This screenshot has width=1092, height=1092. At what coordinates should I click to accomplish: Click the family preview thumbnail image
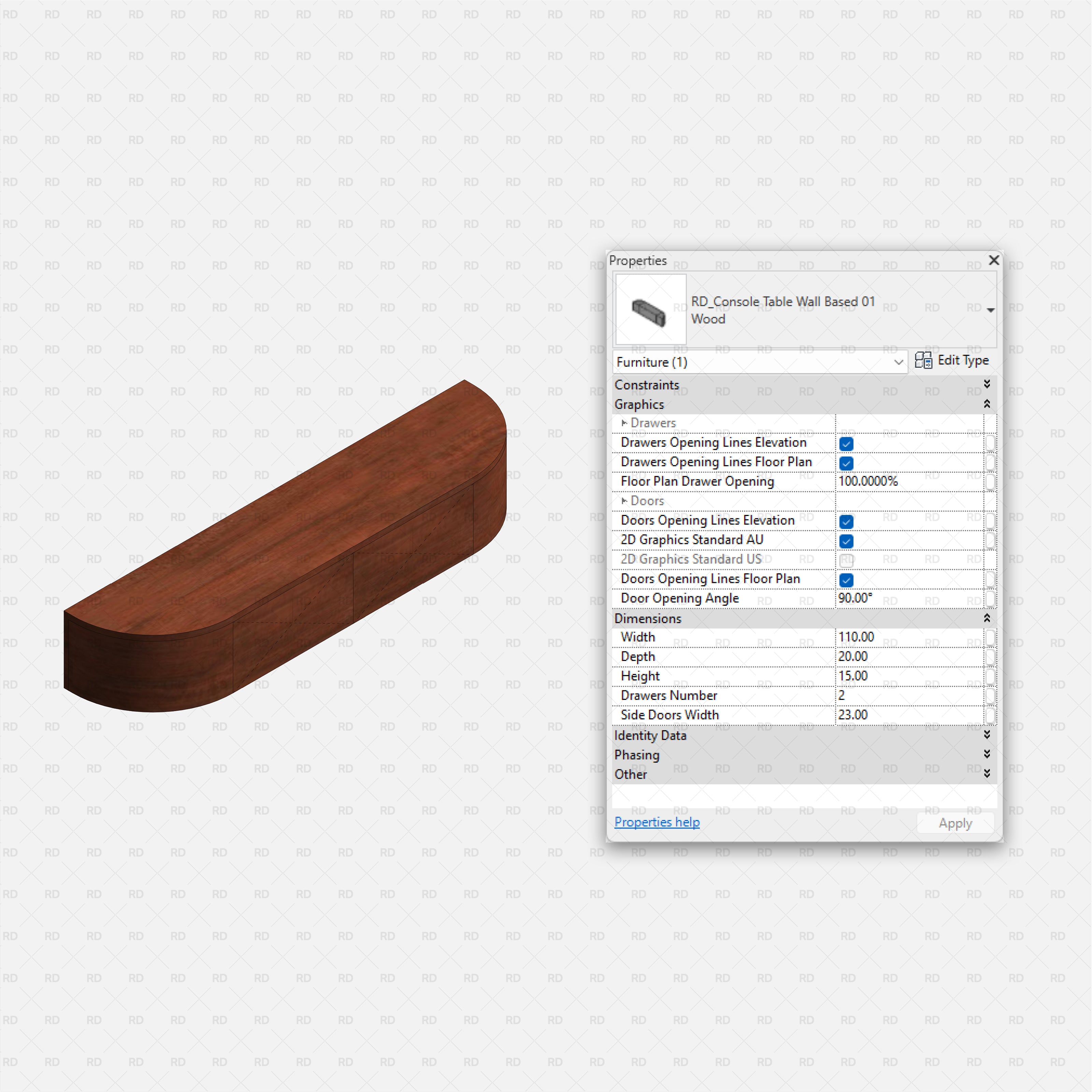pos(650,308)
